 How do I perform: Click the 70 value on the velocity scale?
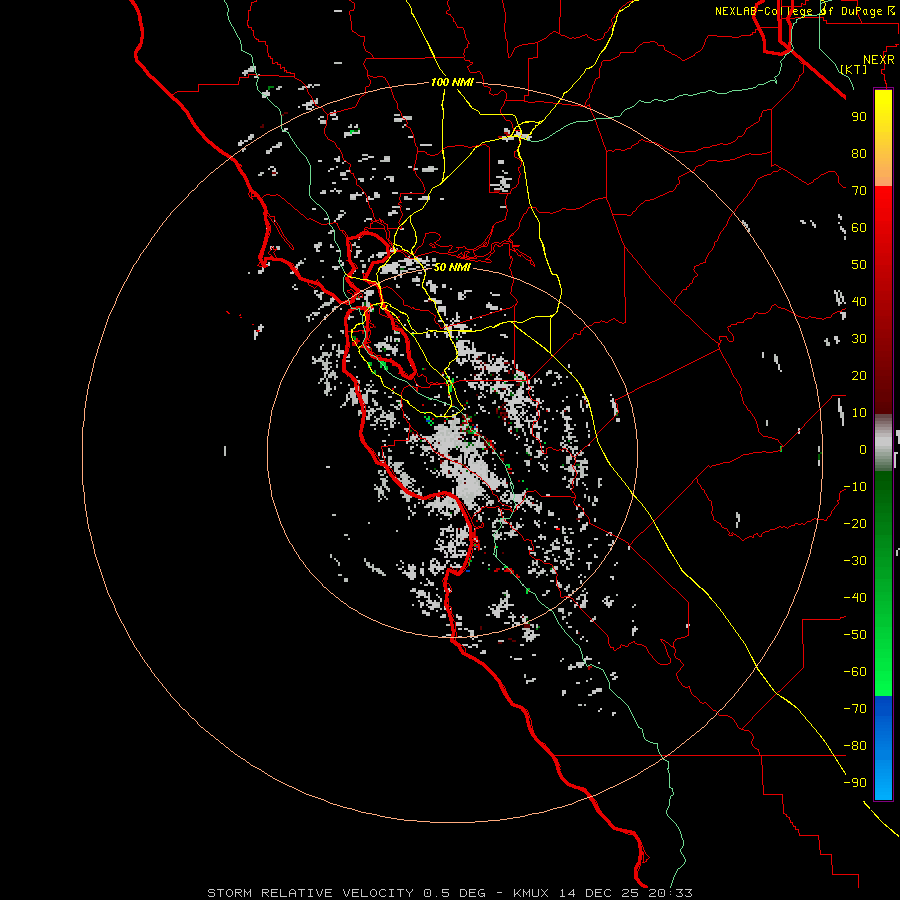pos(859,191)
